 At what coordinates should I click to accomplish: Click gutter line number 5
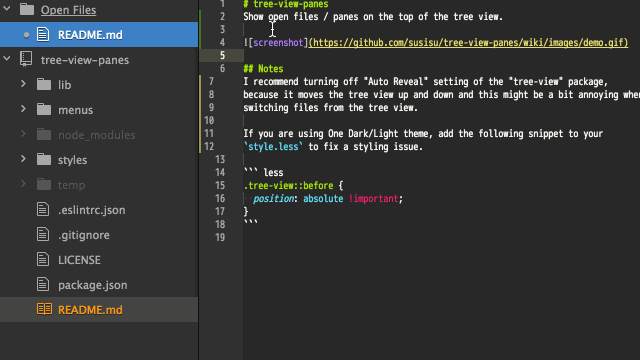(x=222, y=56)
